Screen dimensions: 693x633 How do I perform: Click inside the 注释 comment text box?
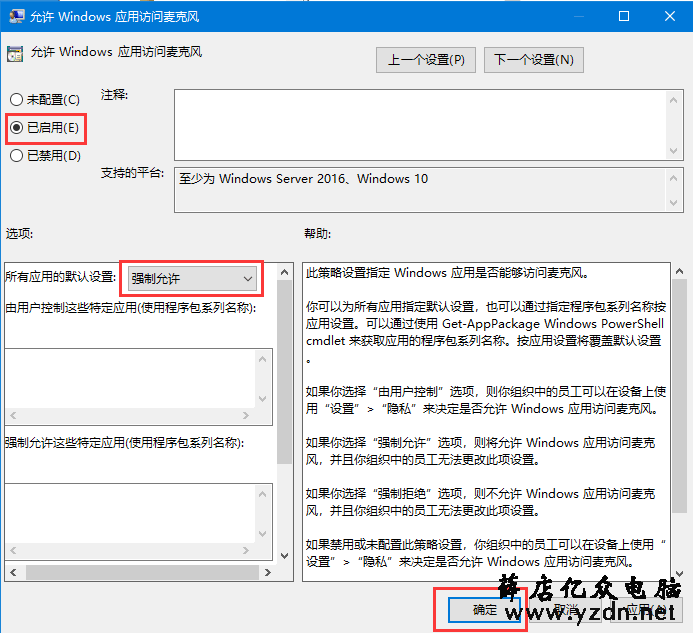420,125
